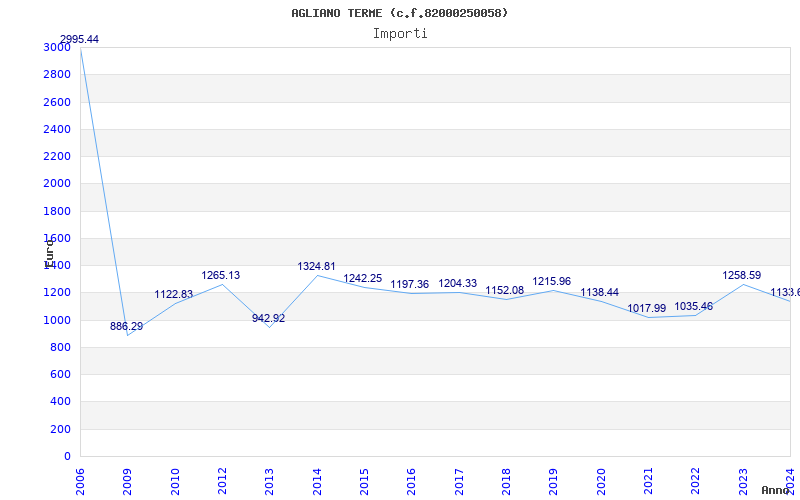The width and height of the screenshot is (800, 500).
Task: Select the 1200 y-axis tick label
Action: coord(57,293)
